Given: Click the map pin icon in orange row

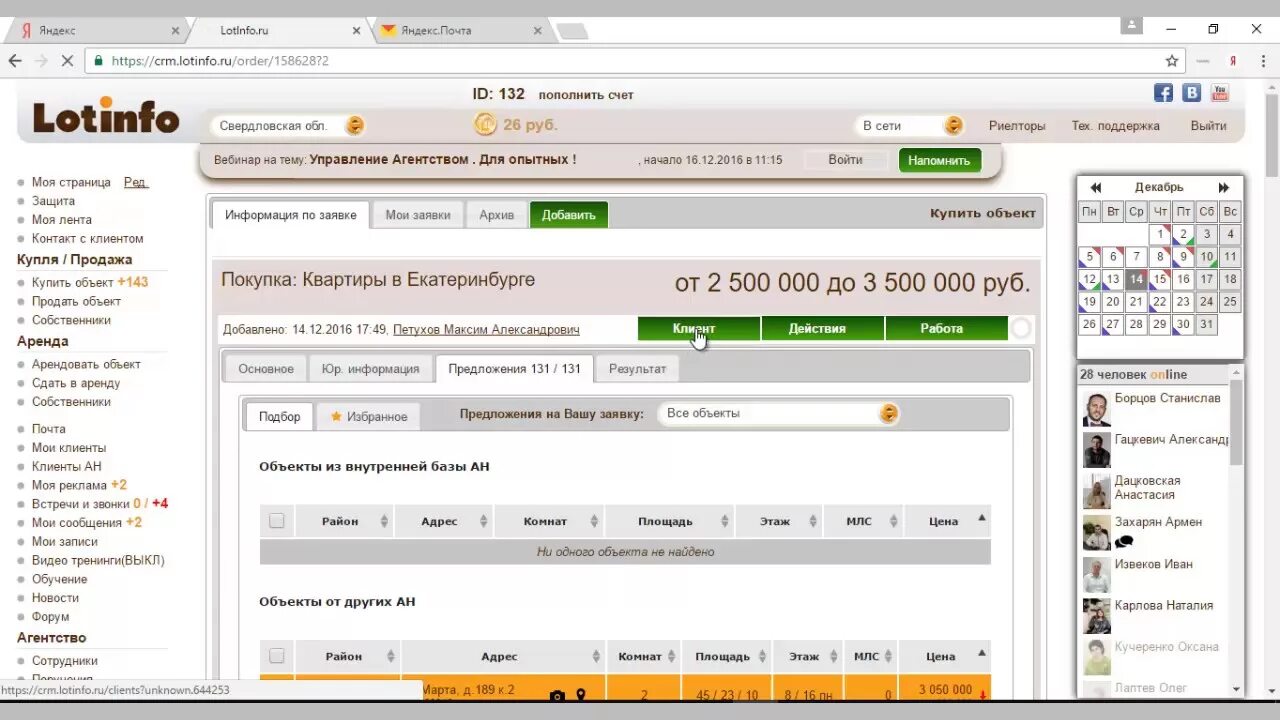Looking at the screenshot, I should (581, 695).
